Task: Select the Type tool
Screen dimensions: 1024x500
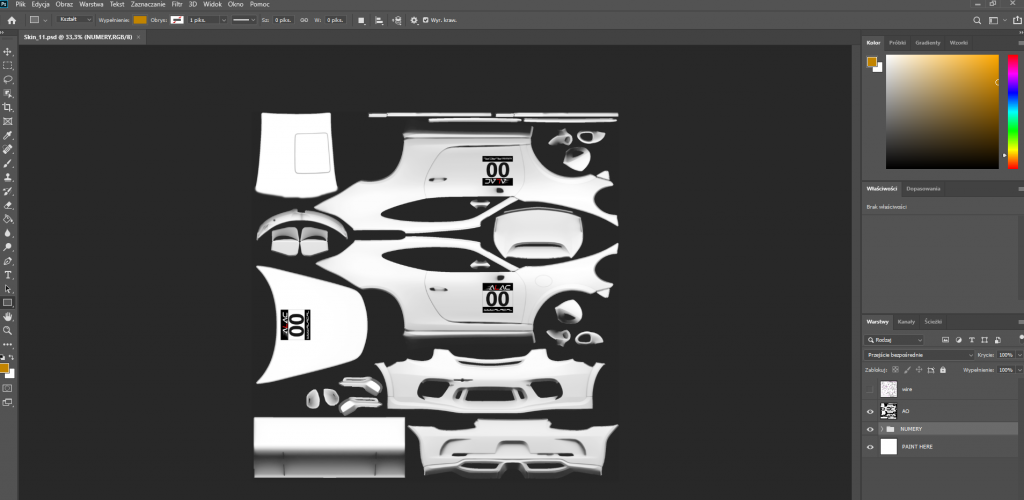Action: [x=8, y=275]
